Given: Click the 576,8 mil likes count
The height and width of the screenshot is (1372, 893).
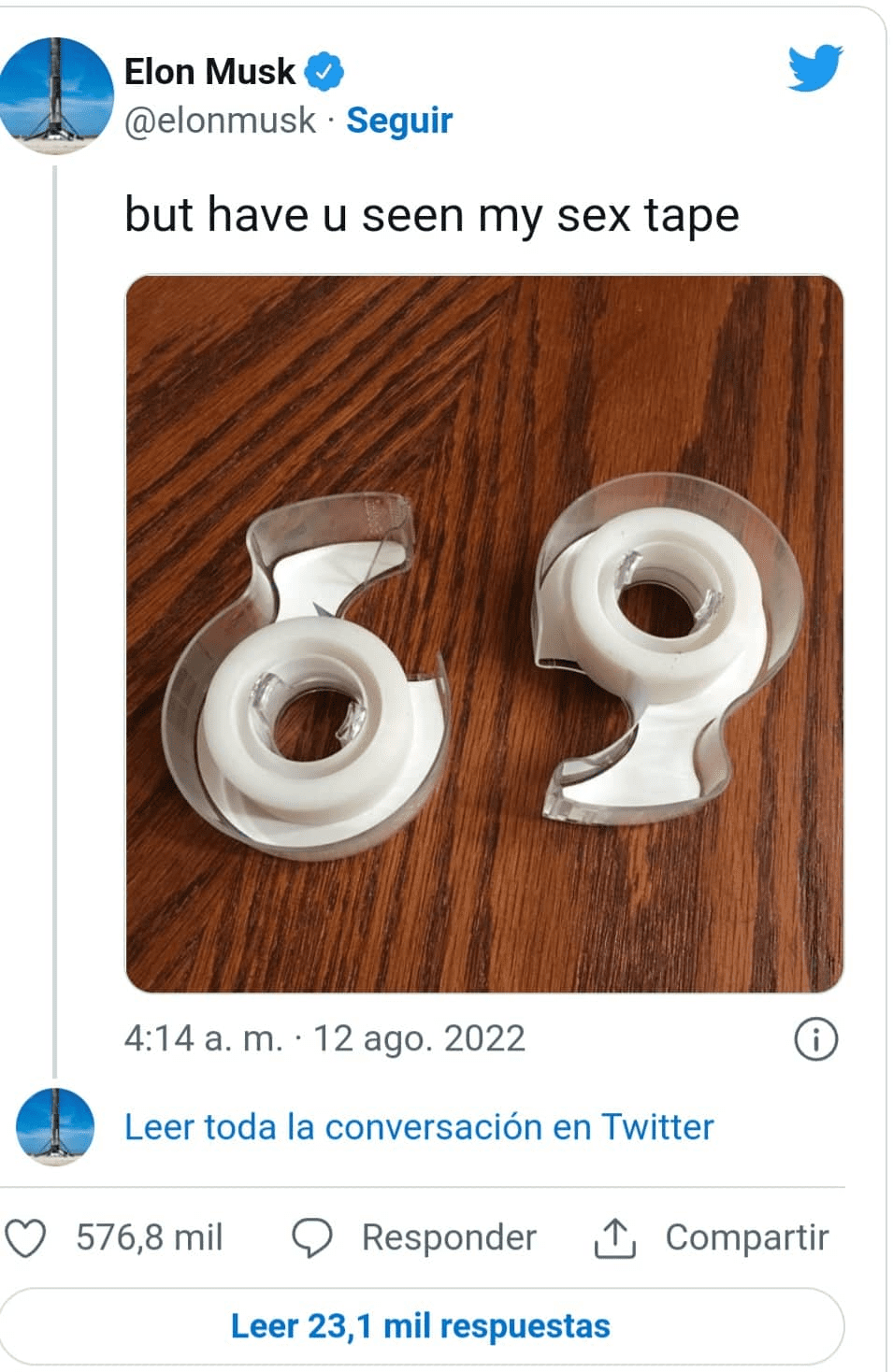Looking at the screenshot, I should point(150,1237).
